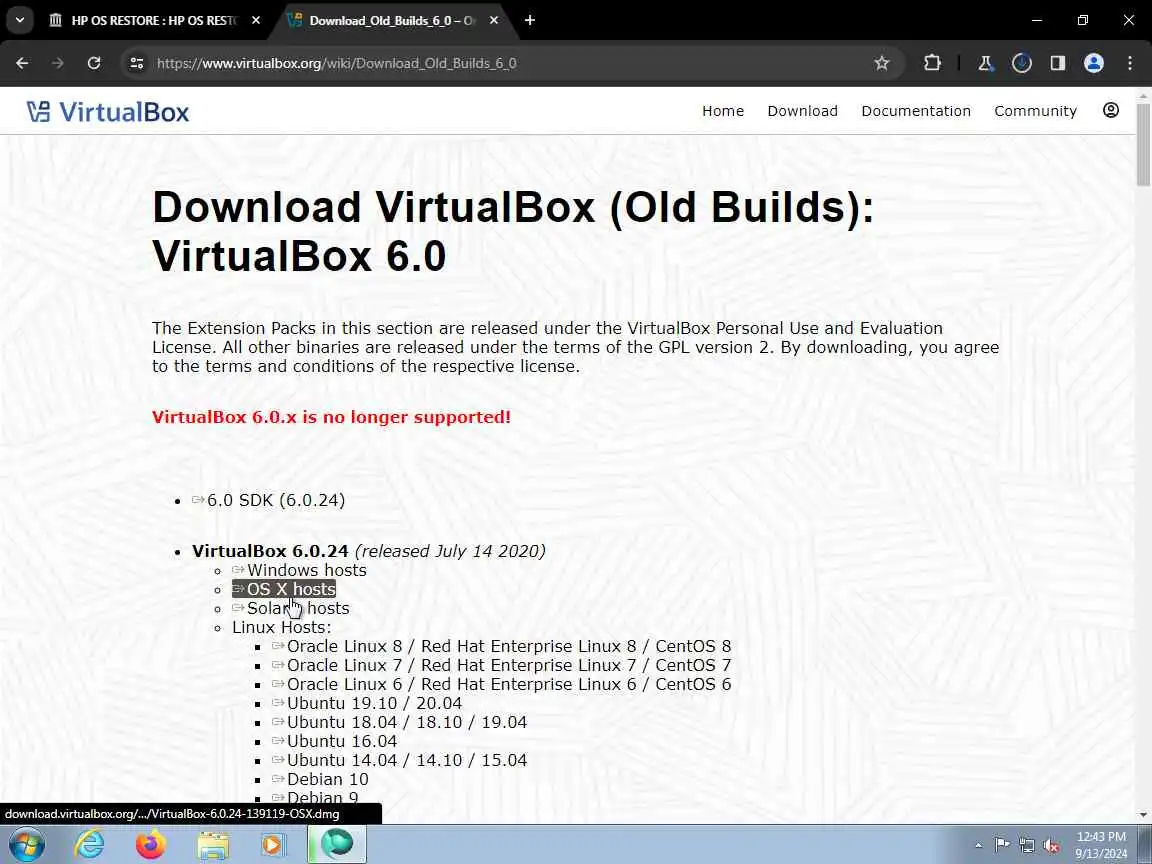Download Oracle Linux 8 / CentOS 8 package
The width and height of the screenshot is (1152, 864).
coord(502,647)
